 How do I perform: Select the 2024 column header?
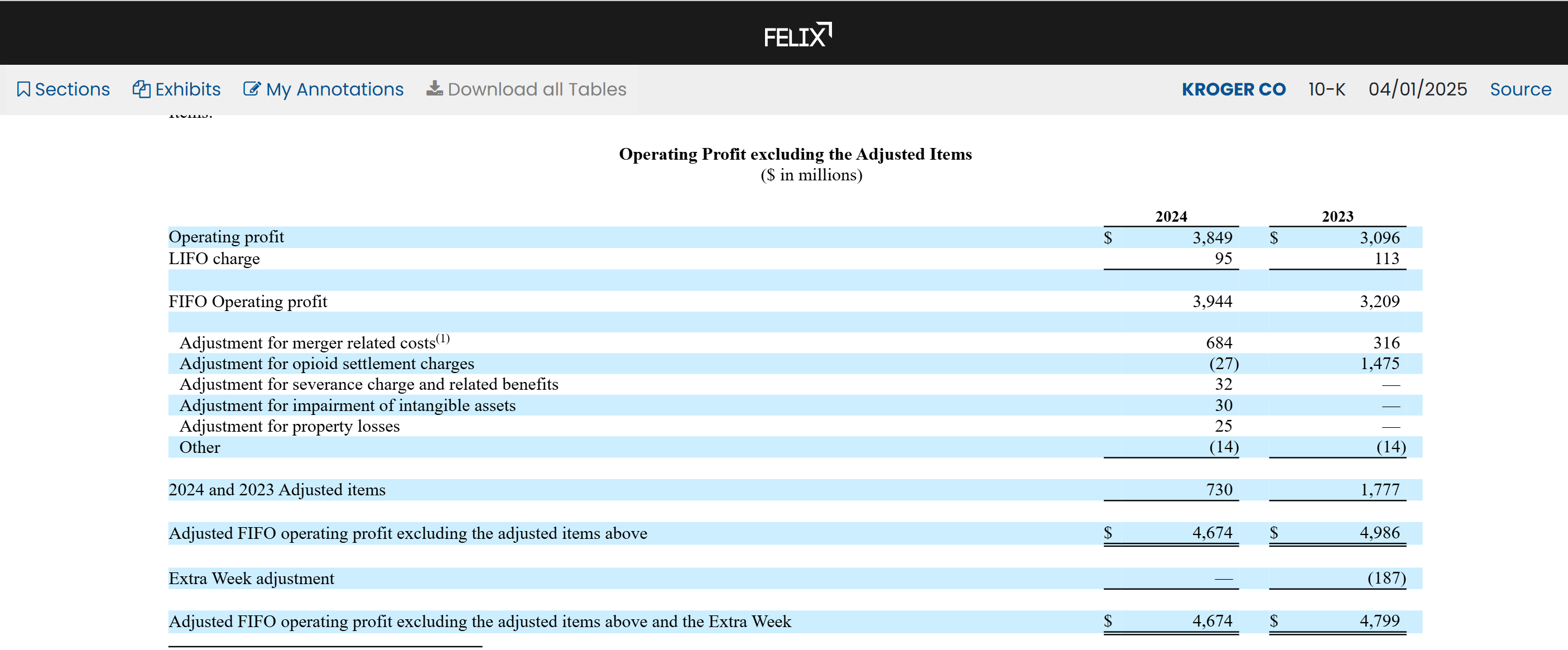click(1171, 216)
